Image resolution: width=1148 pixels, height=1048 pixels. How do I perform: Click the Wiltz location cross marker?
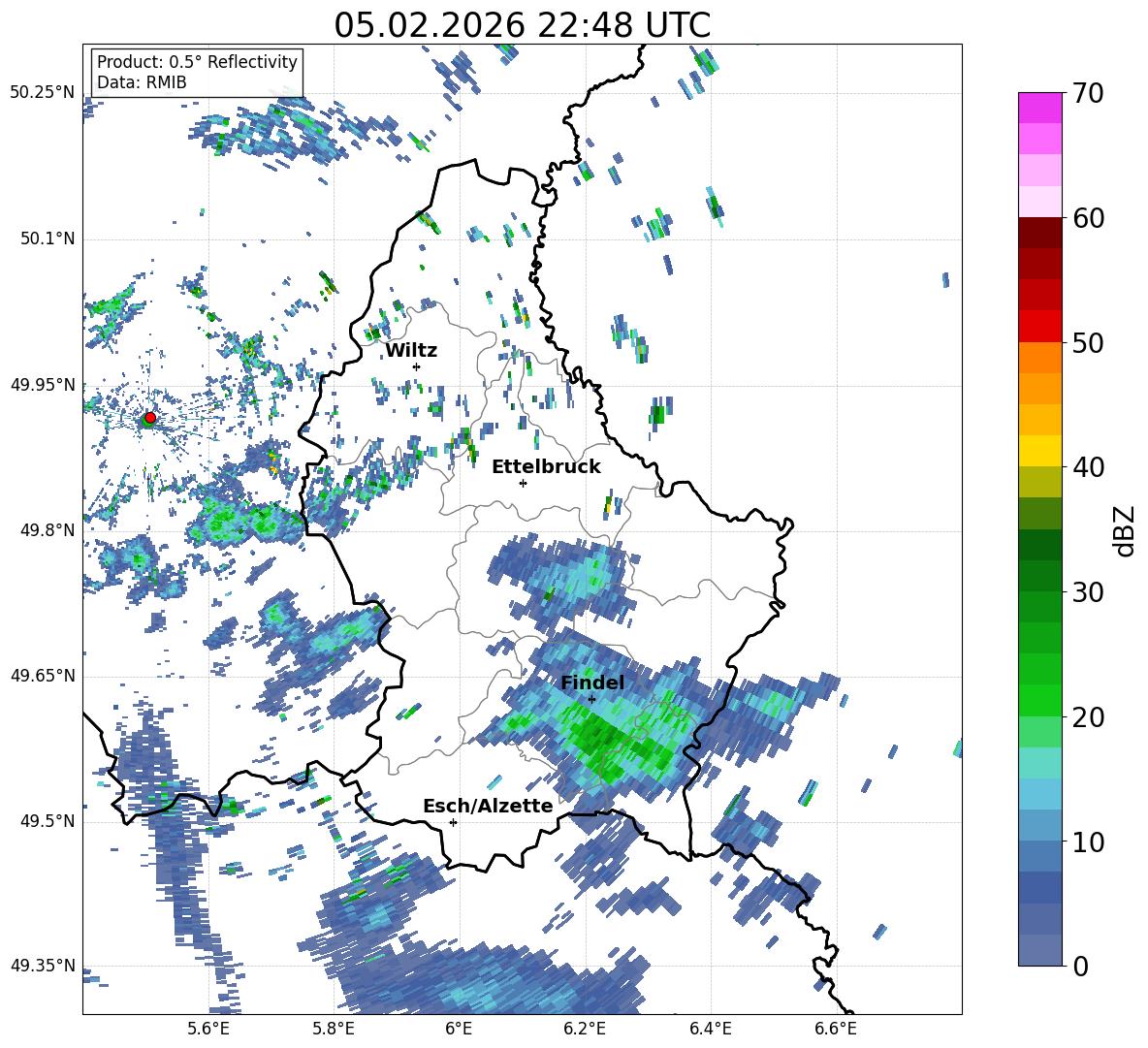point(417,366)
